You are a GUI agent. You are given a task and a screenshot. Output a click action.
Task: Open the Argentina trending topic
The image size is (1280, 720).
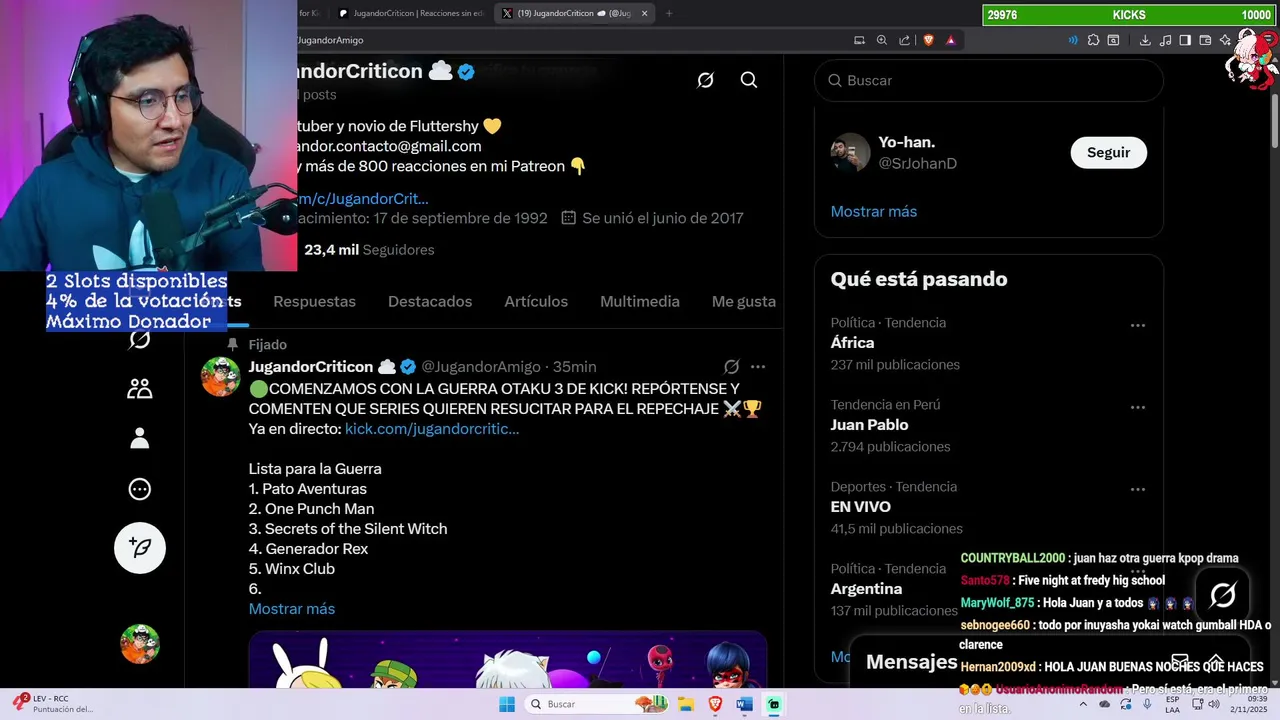coord(866,588)
